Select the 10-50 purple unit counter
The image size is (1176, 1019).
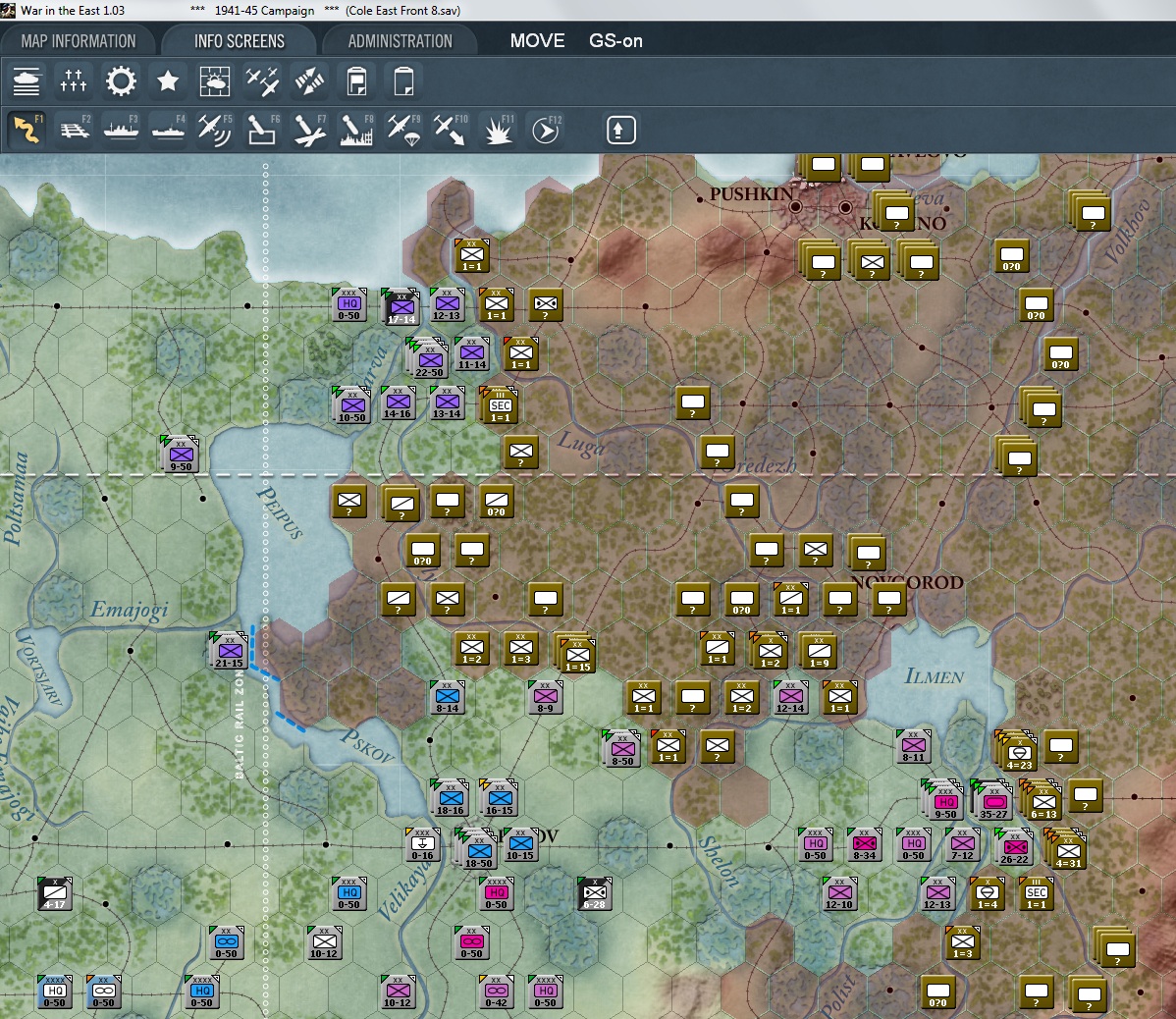[351, 404]
